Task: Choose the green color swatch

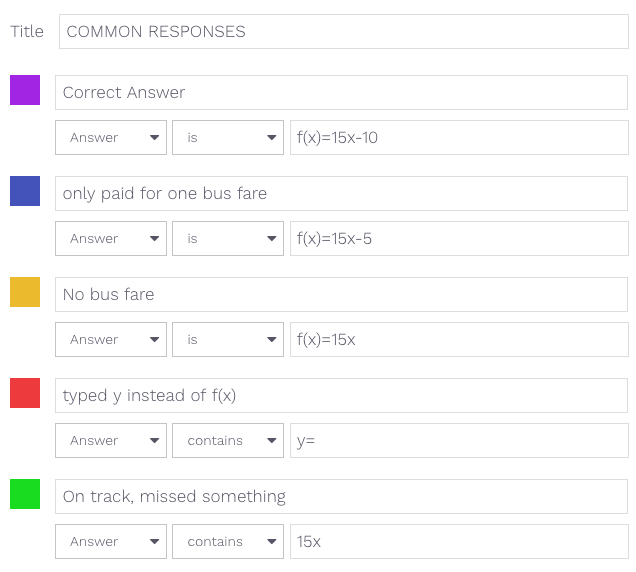Action: [25, 494]
